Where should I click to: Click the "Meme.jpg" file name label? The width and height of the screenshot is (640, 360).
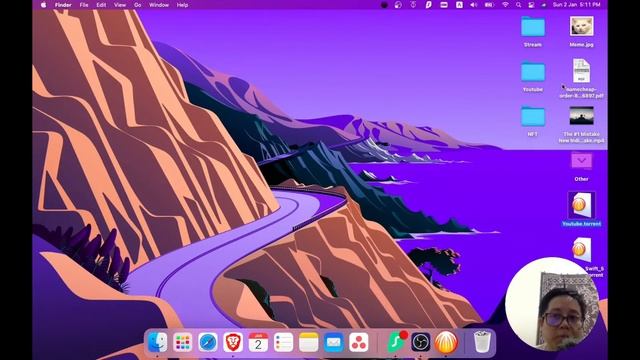[x=581, y=44]
